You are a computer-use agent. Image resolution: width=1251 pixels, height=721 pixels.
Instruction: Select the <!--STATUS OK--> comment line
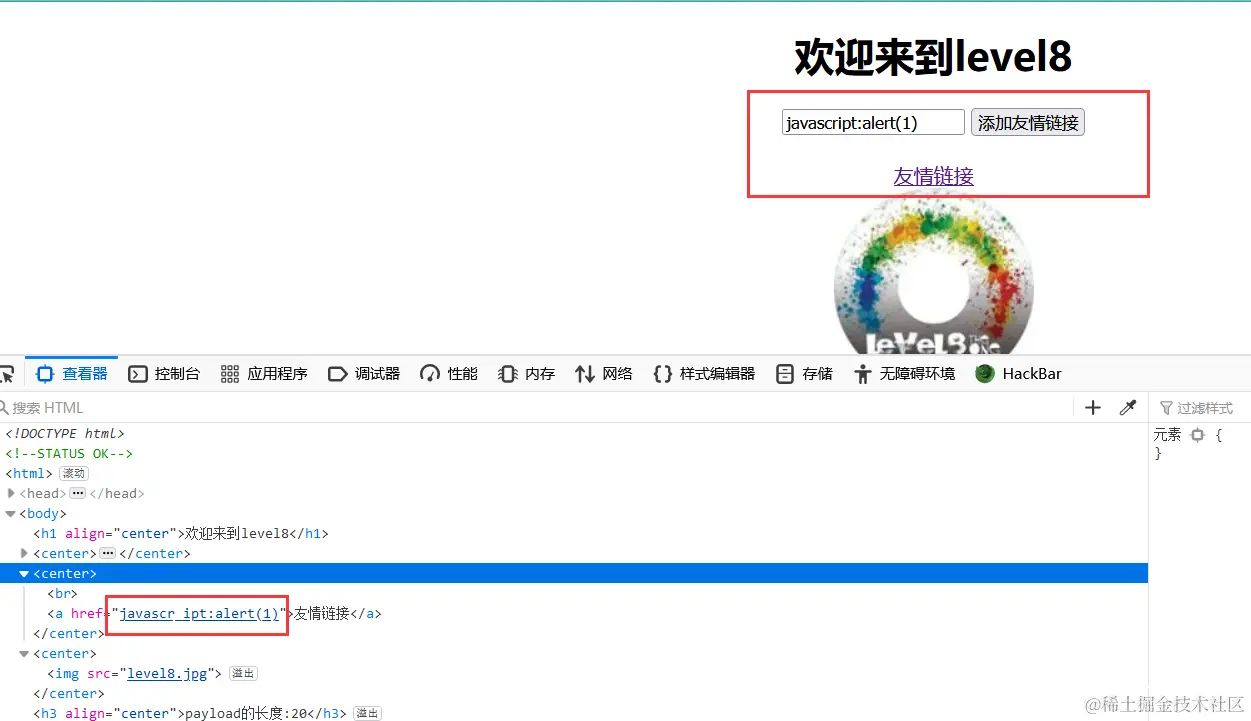69,453
